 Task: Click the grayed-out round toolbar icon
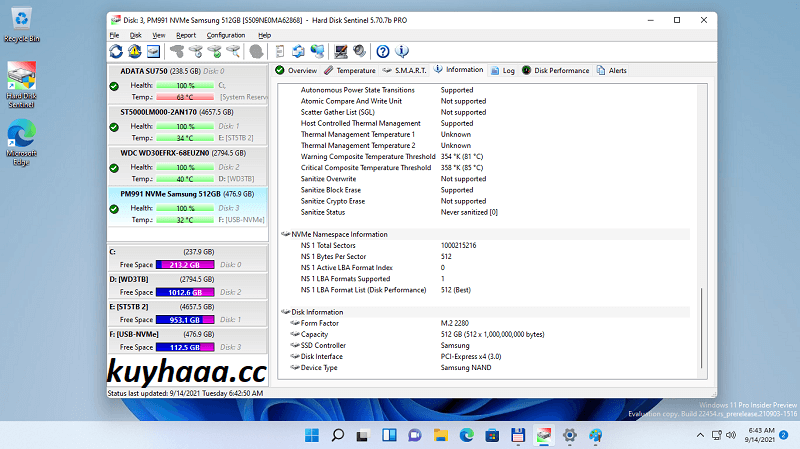tap(257, 51)
